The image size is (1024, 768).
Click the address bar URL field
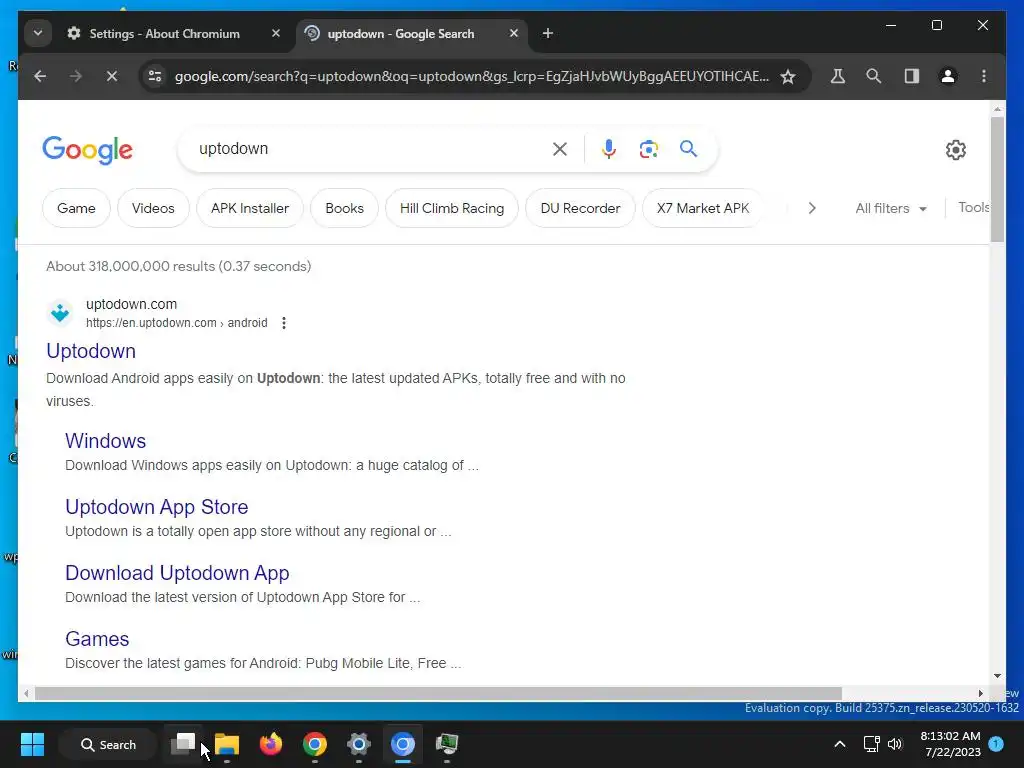[x=472, y=76]
